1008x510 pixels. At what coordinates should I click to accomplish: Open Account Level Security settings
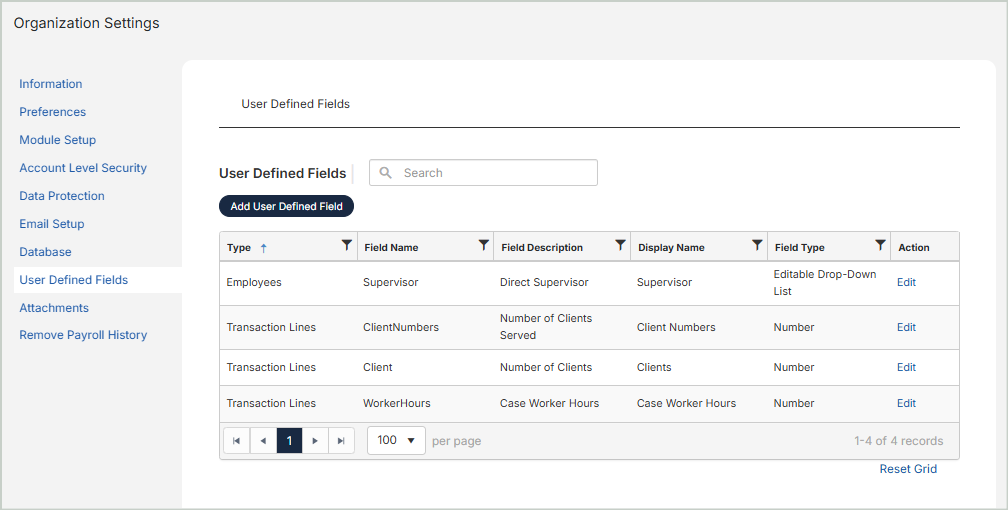pos(83,168)
